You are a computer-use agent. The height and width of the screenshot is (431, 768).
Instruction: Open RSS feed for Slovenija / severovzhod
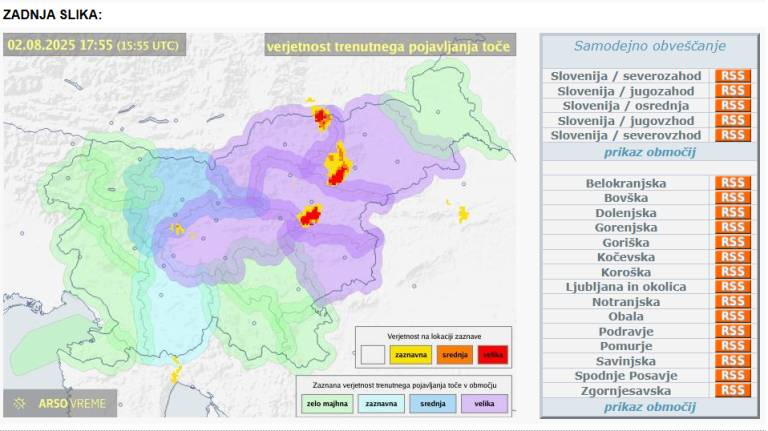732,135
